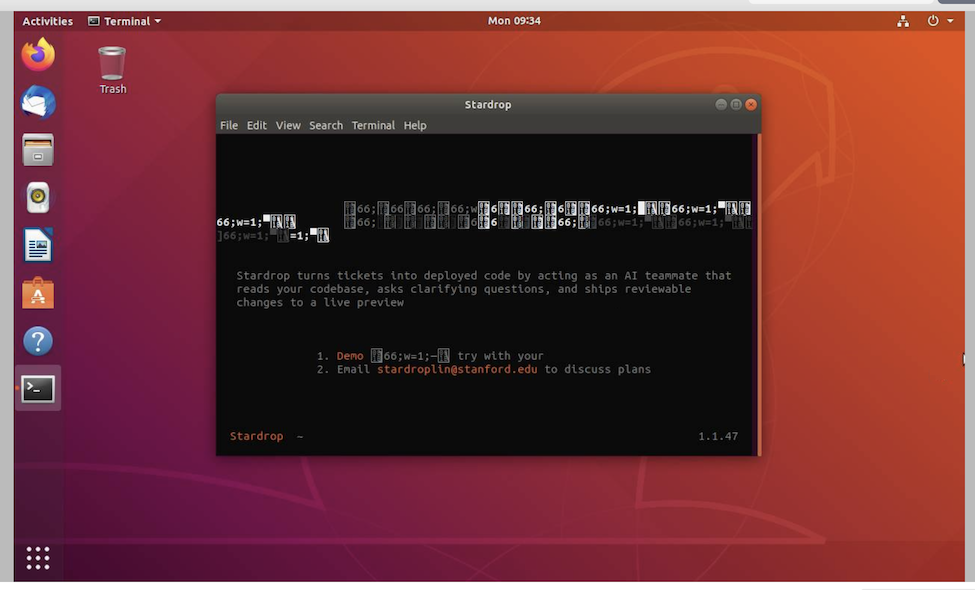Open the Files manager in the dock
The width and height of the screenshot is (975, 590).
click(38, 150)
